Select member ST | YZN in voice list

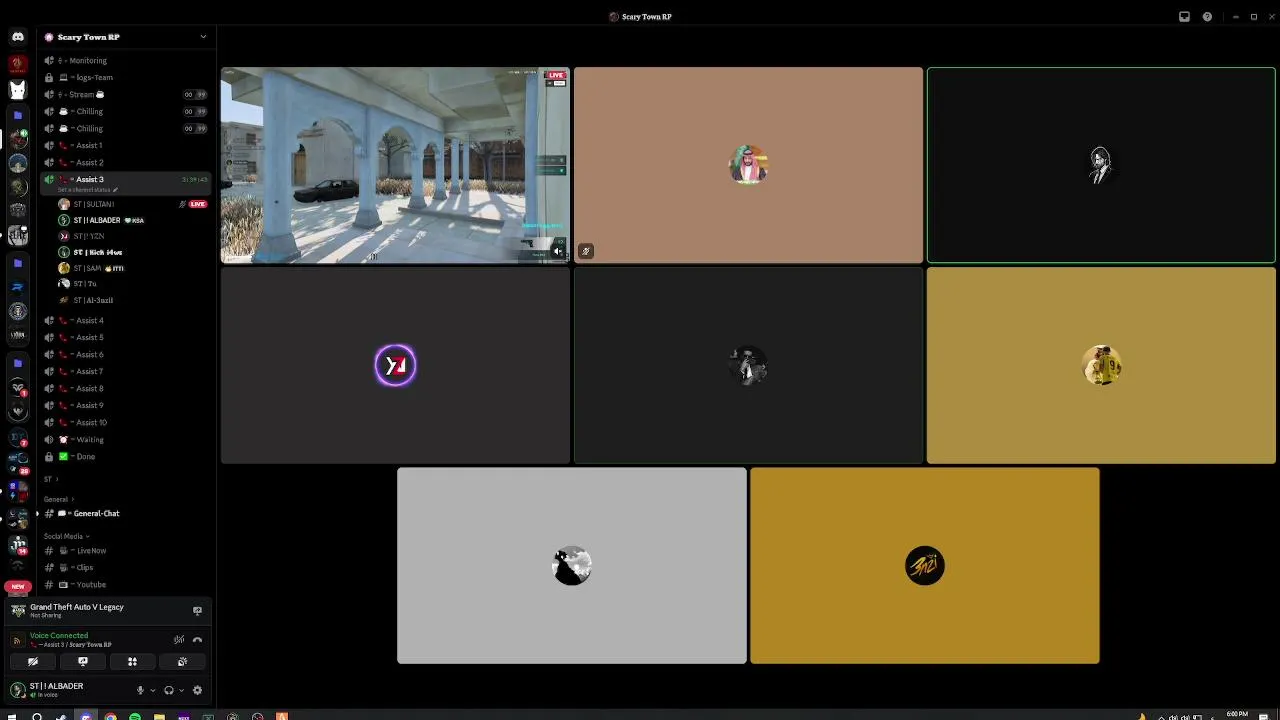point(133,236)
